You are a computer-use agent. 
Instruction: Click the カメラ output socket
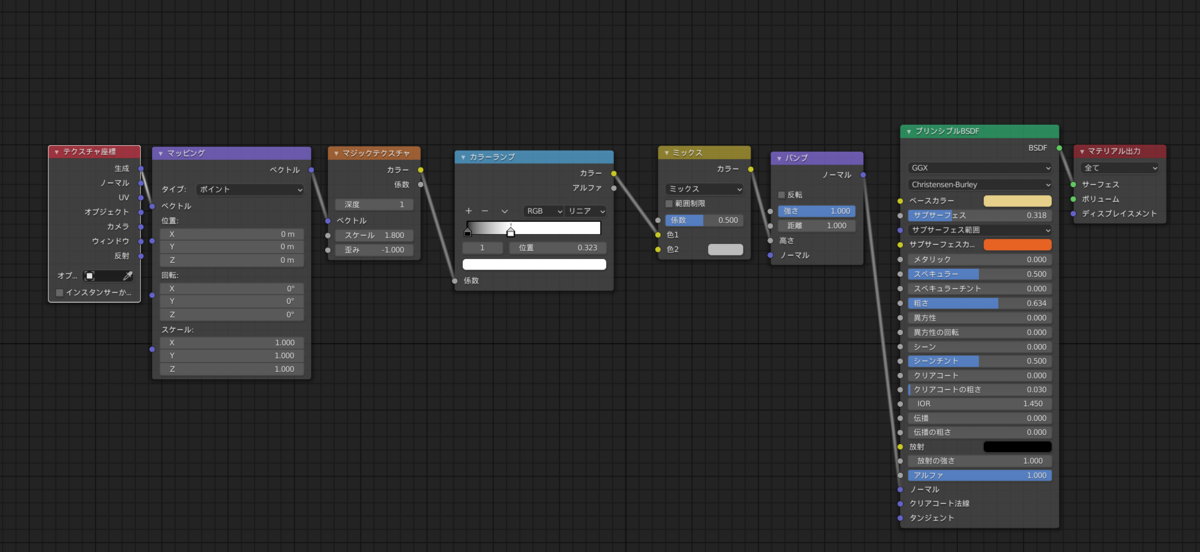pos(141,226)
